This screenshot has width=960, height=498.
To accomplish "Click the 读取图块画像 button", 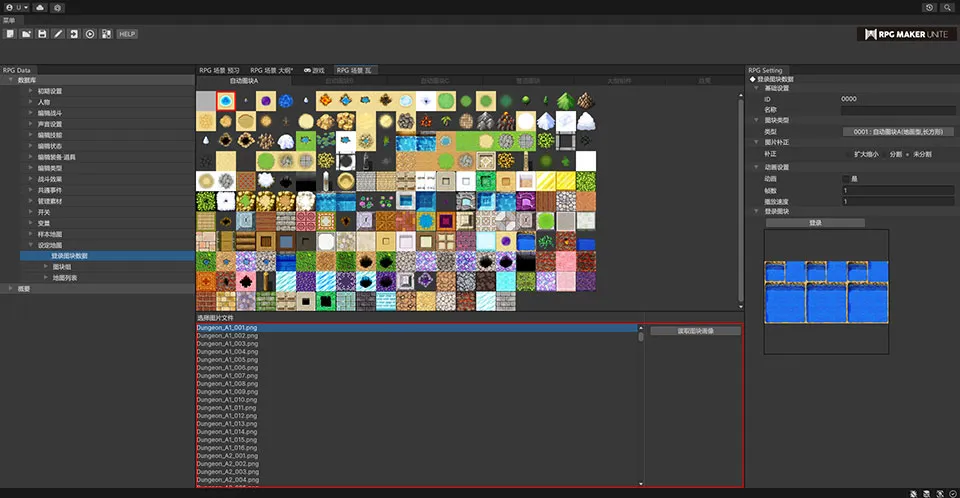I will [694, 331].
